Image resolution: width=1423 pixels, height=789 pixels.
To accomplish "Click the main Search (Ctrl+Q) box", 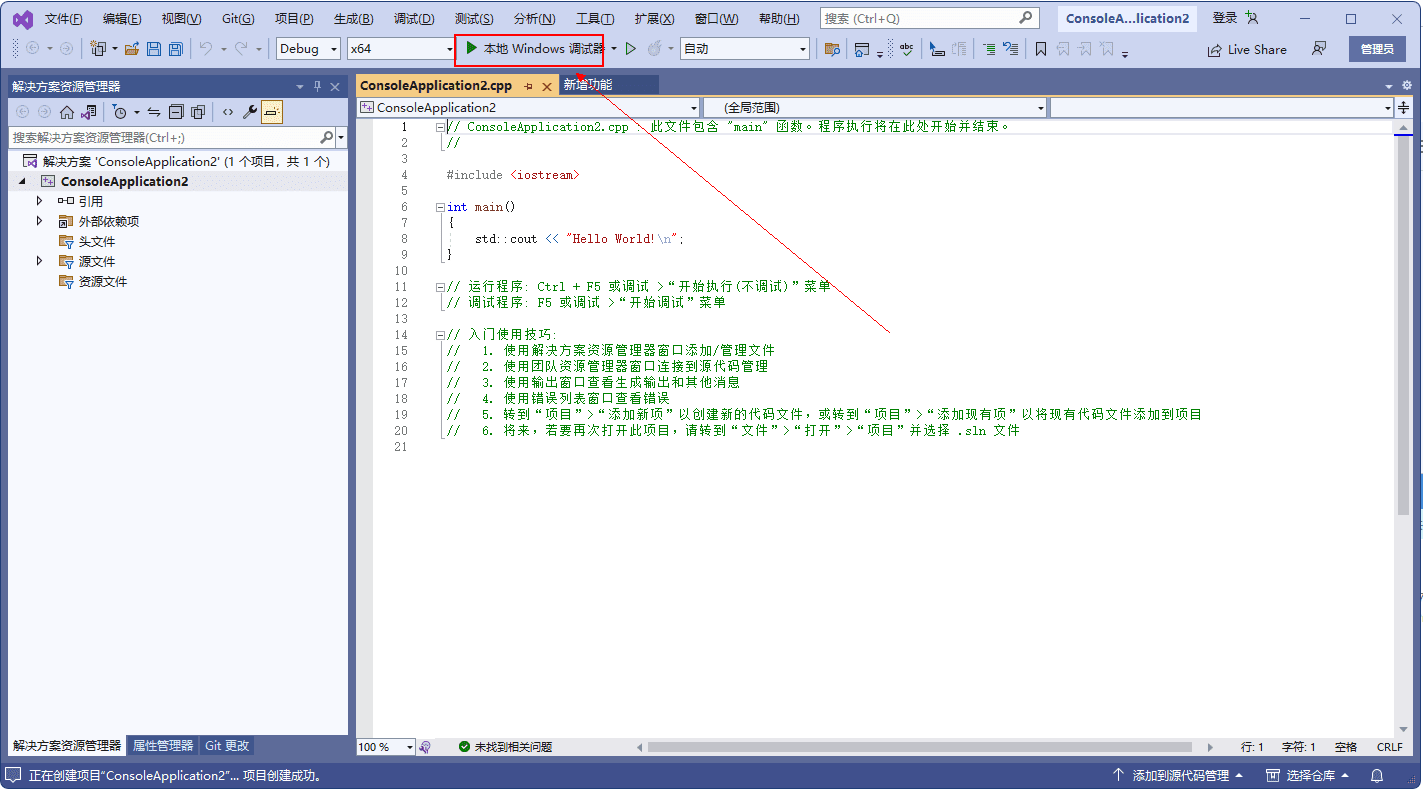I will tap(929, 18).
